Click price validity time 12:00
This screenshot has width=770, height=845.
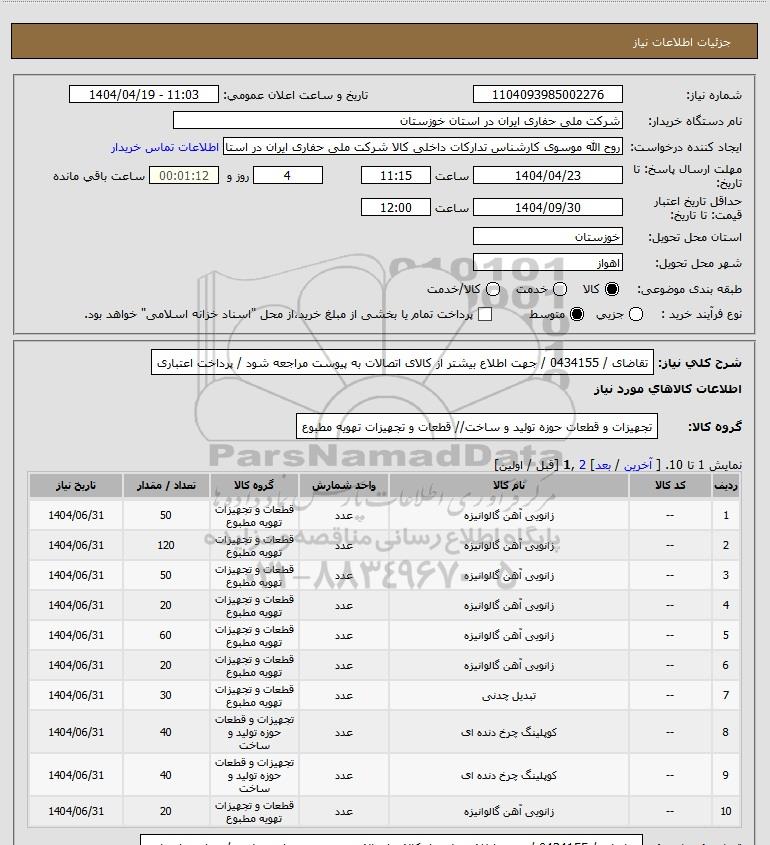coord(396,207)
